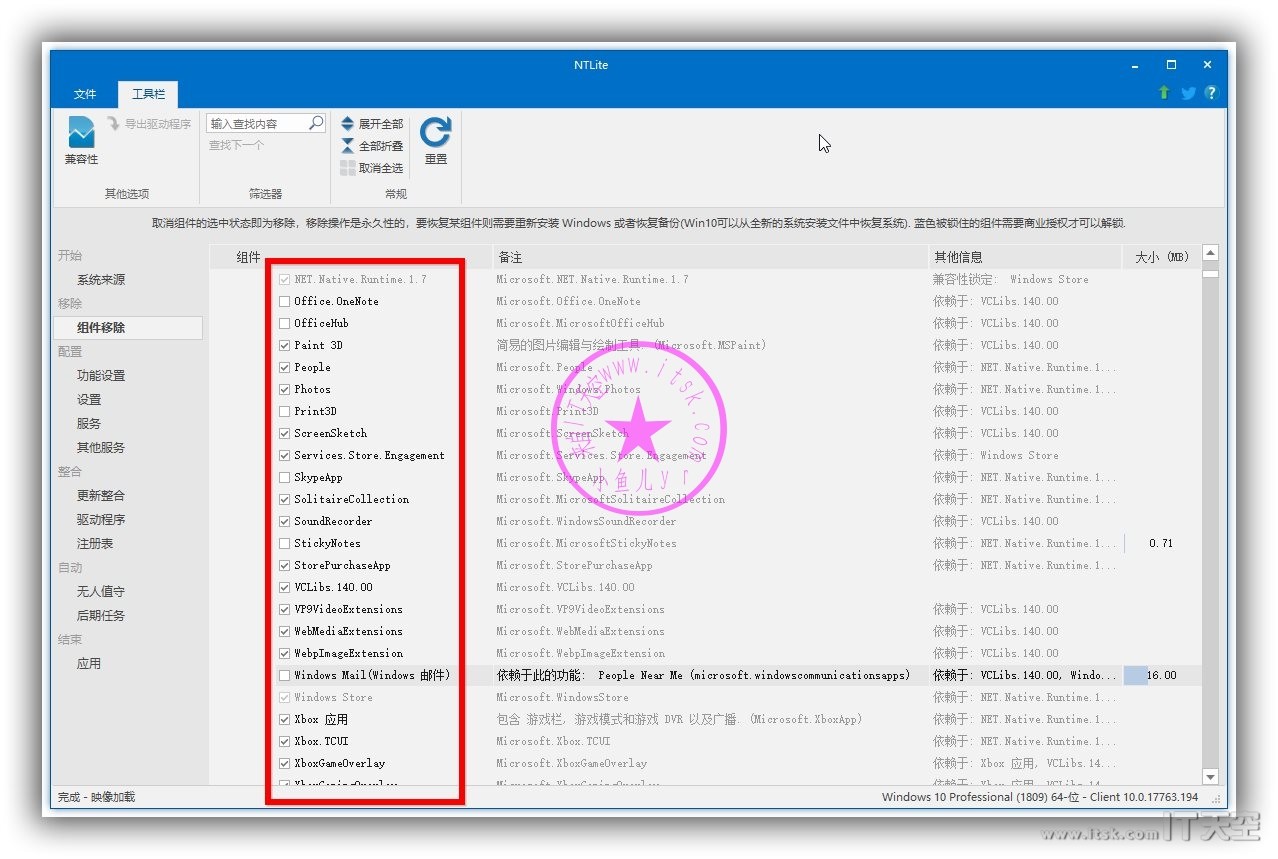Toggle the VCLibs.140.00 checkbox

[285, 587]
